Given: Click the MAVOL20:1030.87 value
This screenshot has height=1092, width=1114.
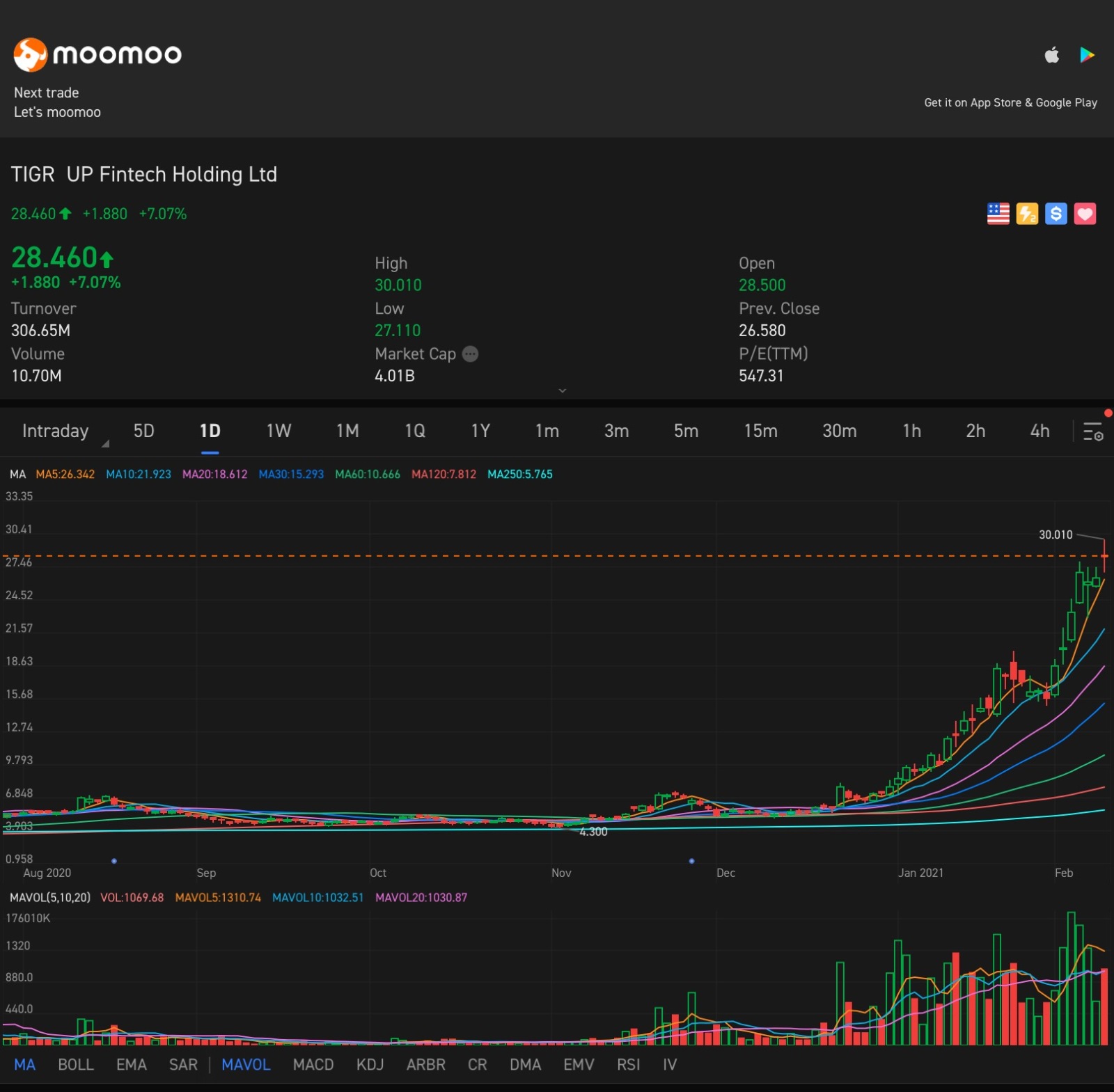Looking at the screenshot, I should pyautogui.click(x=421, y=897).
